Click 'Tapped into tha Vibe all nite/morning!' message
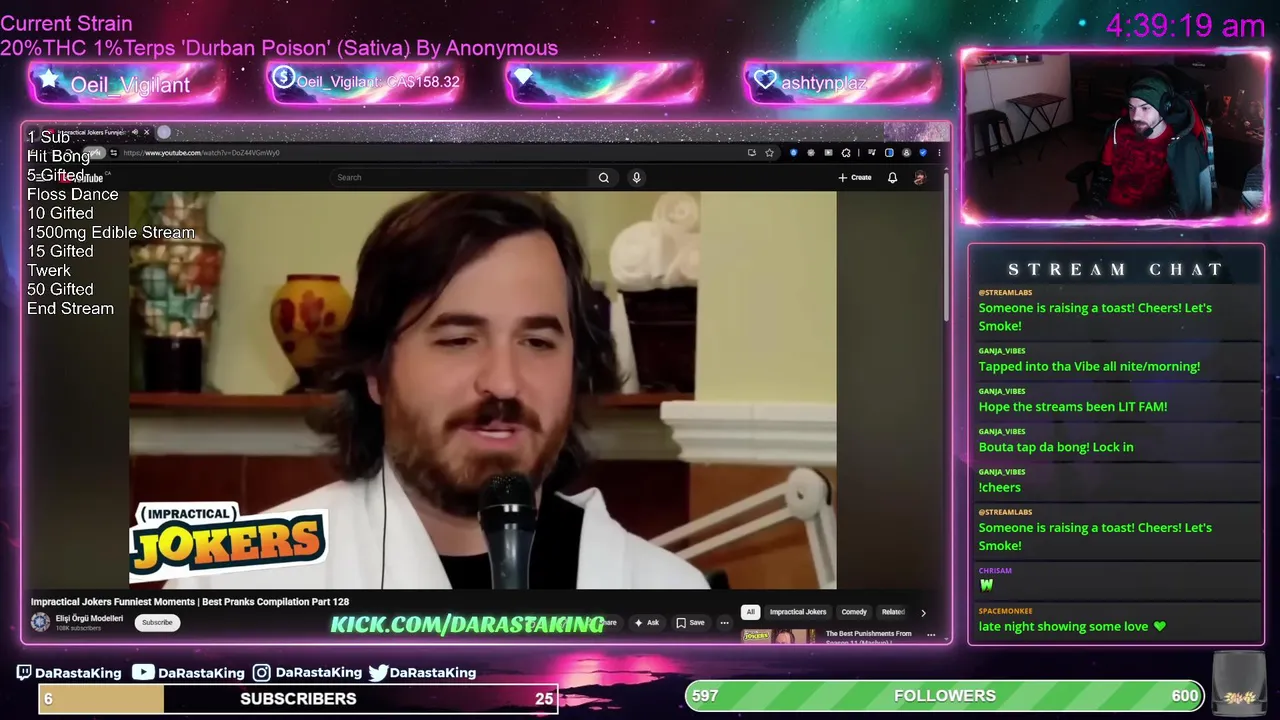This screenshot has width=1280, height=720. [1089, 367]
